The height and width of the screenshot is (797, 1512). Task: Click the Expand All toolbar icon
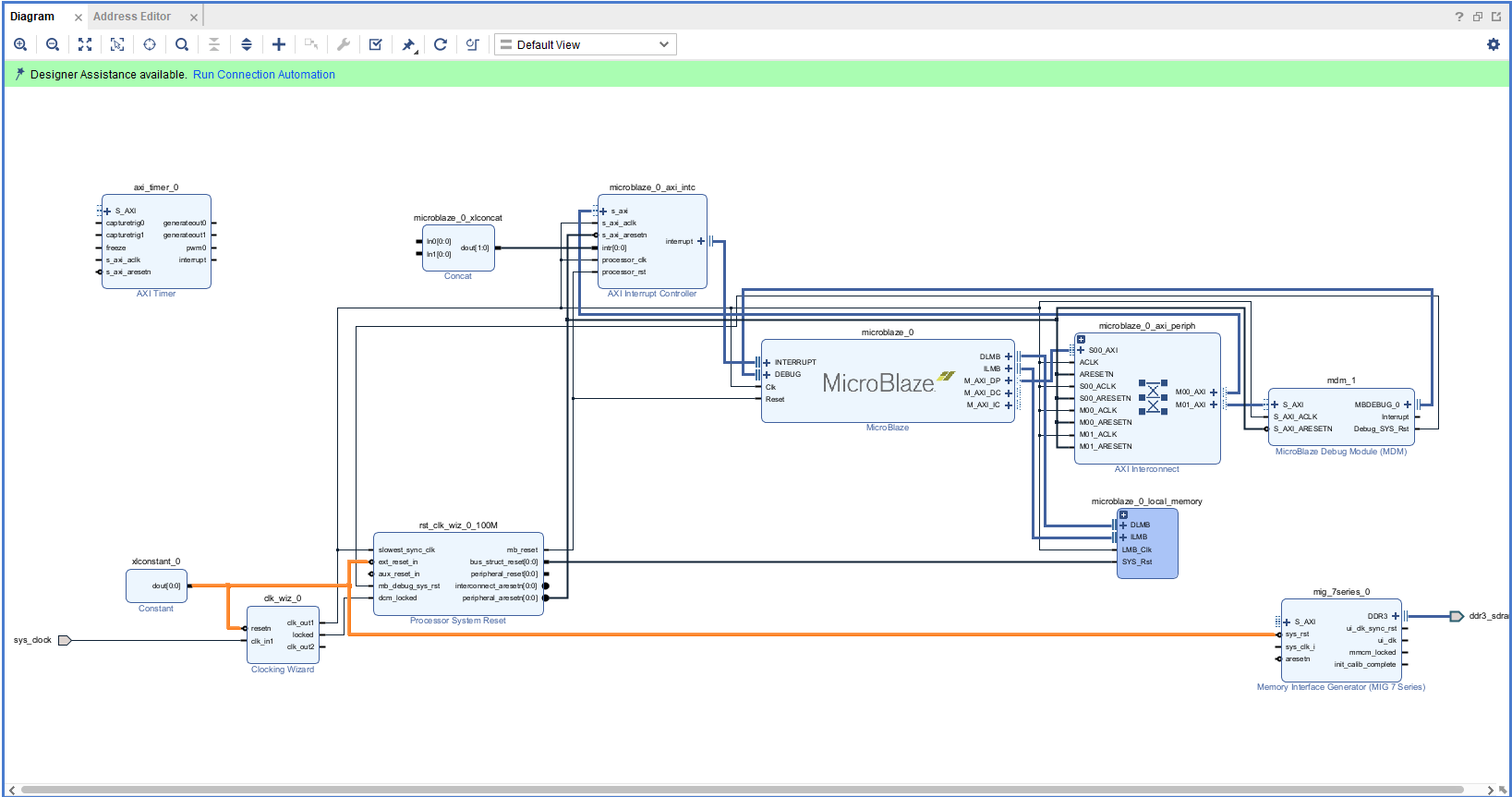[247, 44]
